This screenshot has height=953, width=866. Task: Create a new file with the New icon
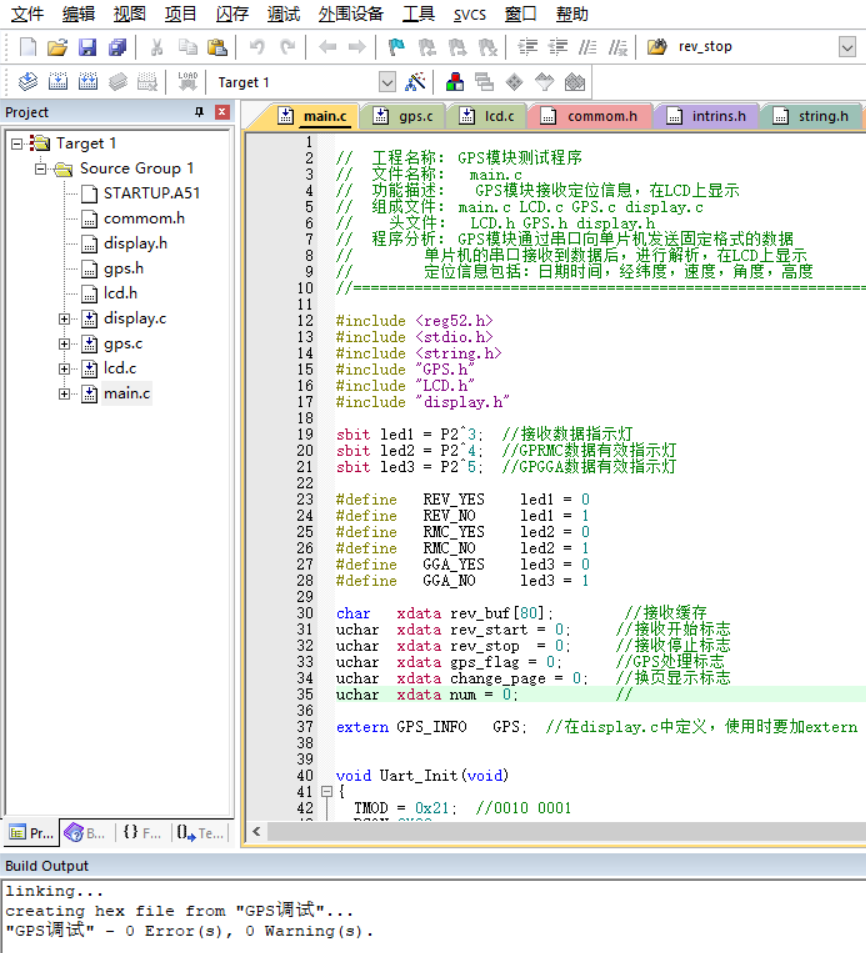[x=28, y=47]
